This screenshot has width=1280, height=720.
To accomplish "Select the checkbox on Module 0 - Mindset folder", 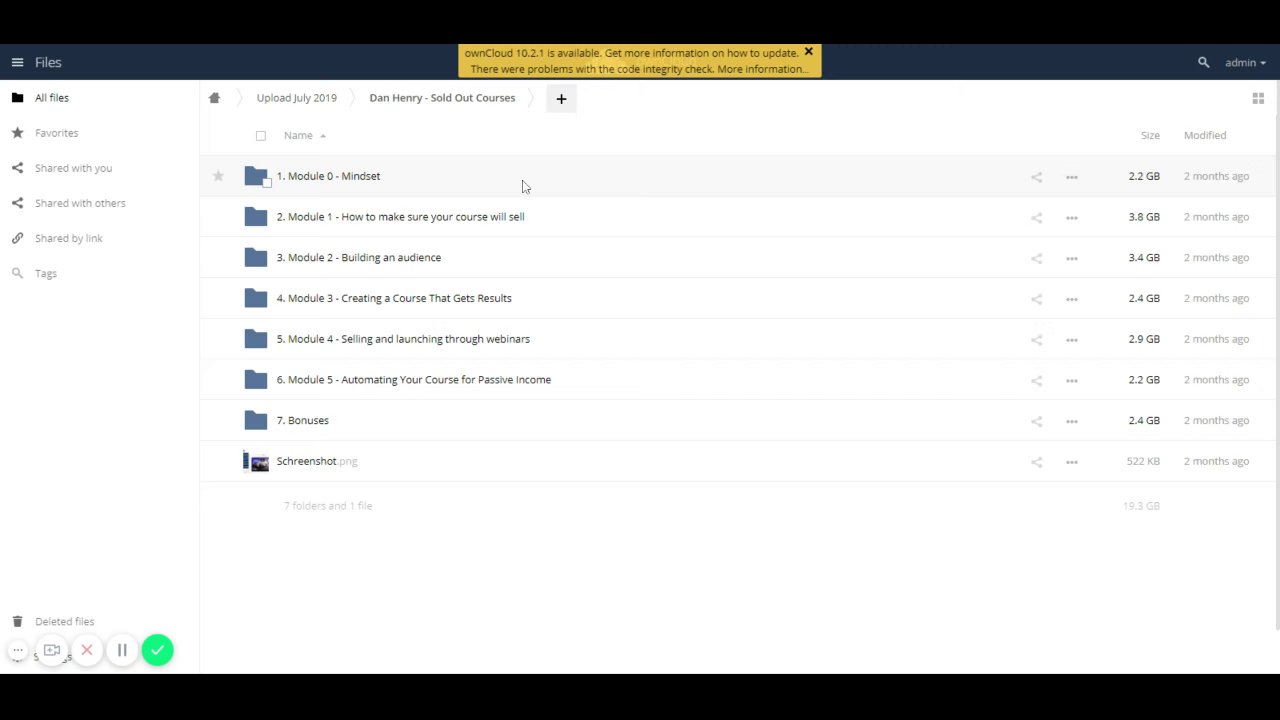I will tap(267, 183).
